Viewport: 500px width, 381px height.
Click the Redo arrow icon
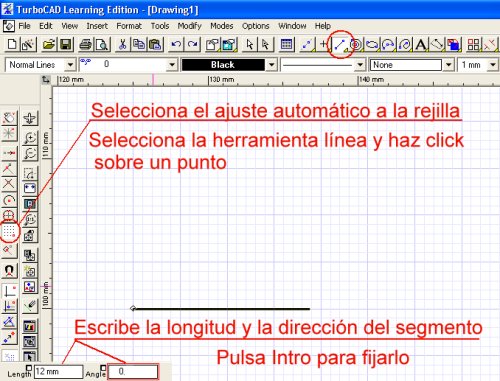point(193,44)
